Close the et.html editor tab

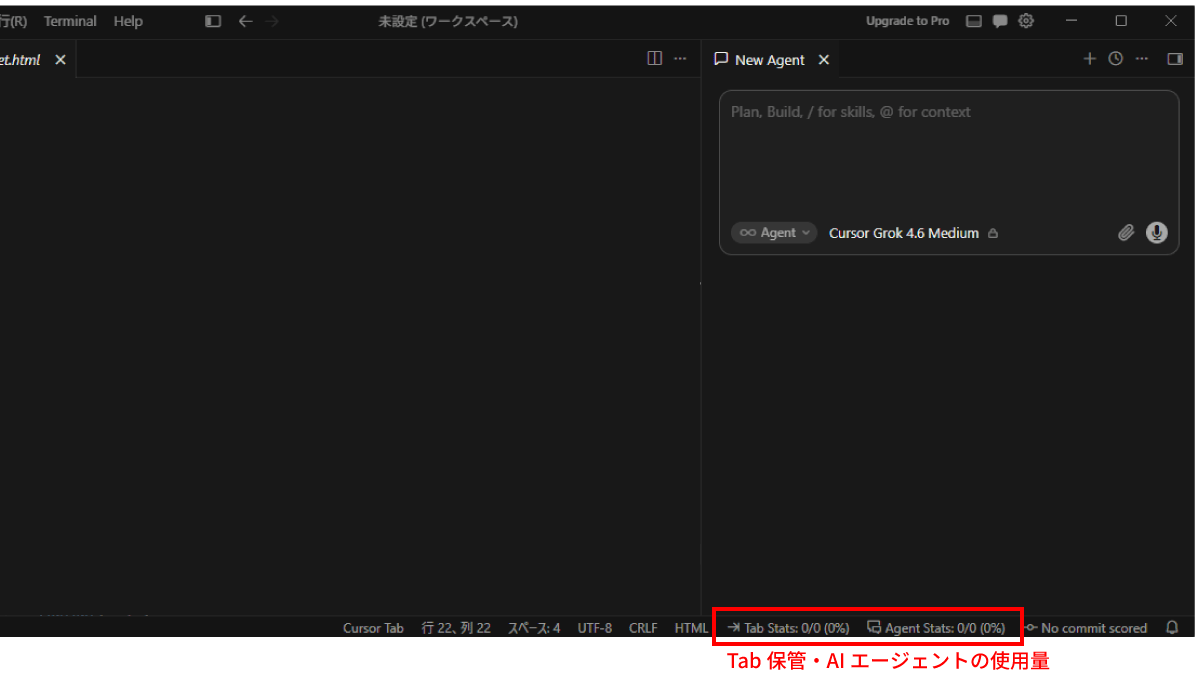(60, 60)
